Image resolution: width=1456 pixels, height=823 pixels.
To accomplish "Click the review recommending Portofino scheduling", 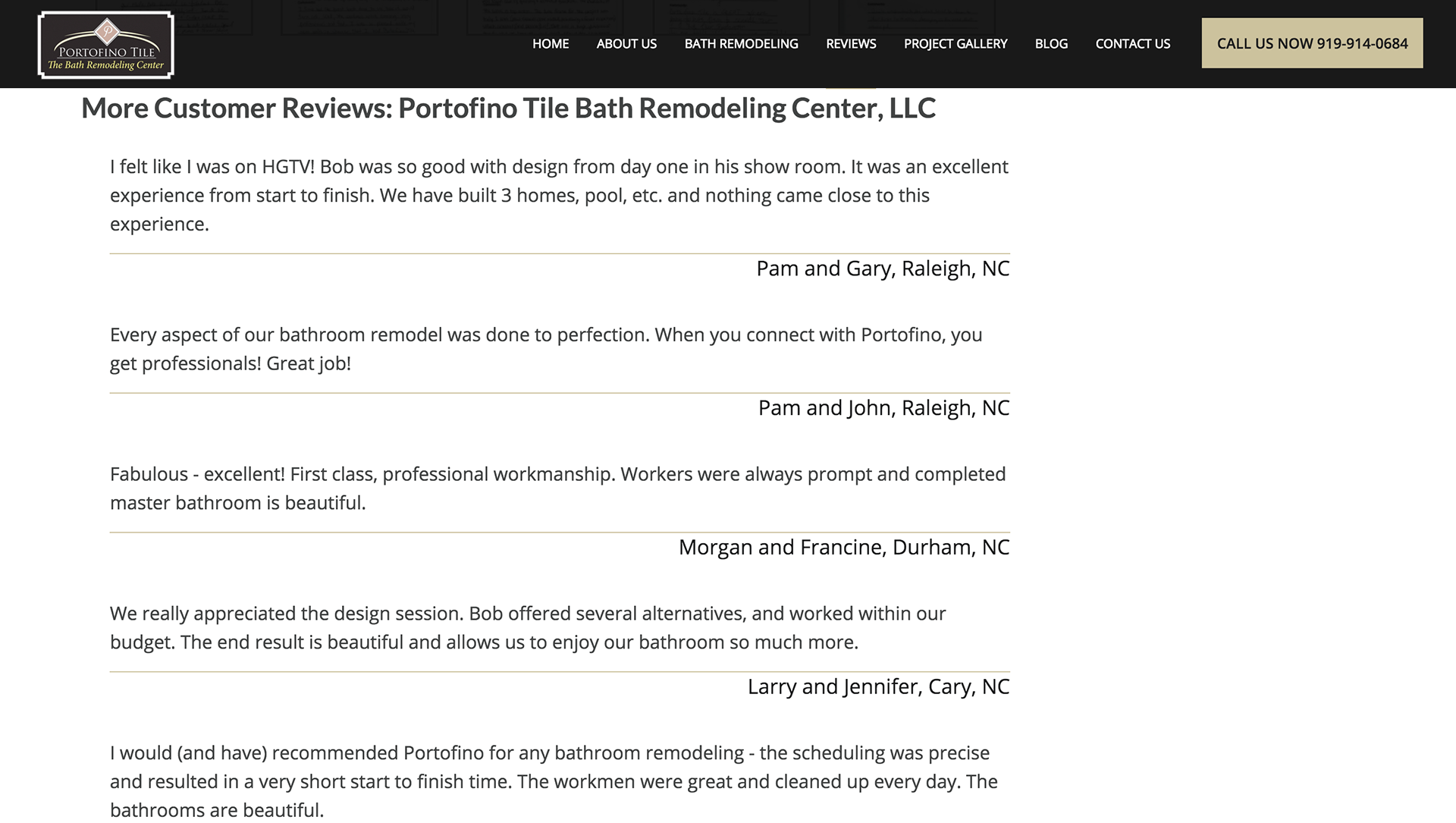I will 554,781.
